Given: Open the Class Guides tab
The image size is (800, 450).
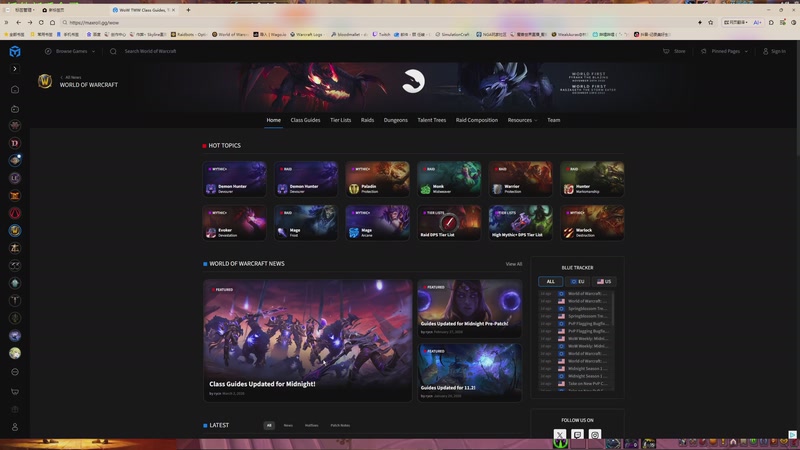Looking at the screenshot, I should pos(305,120).
